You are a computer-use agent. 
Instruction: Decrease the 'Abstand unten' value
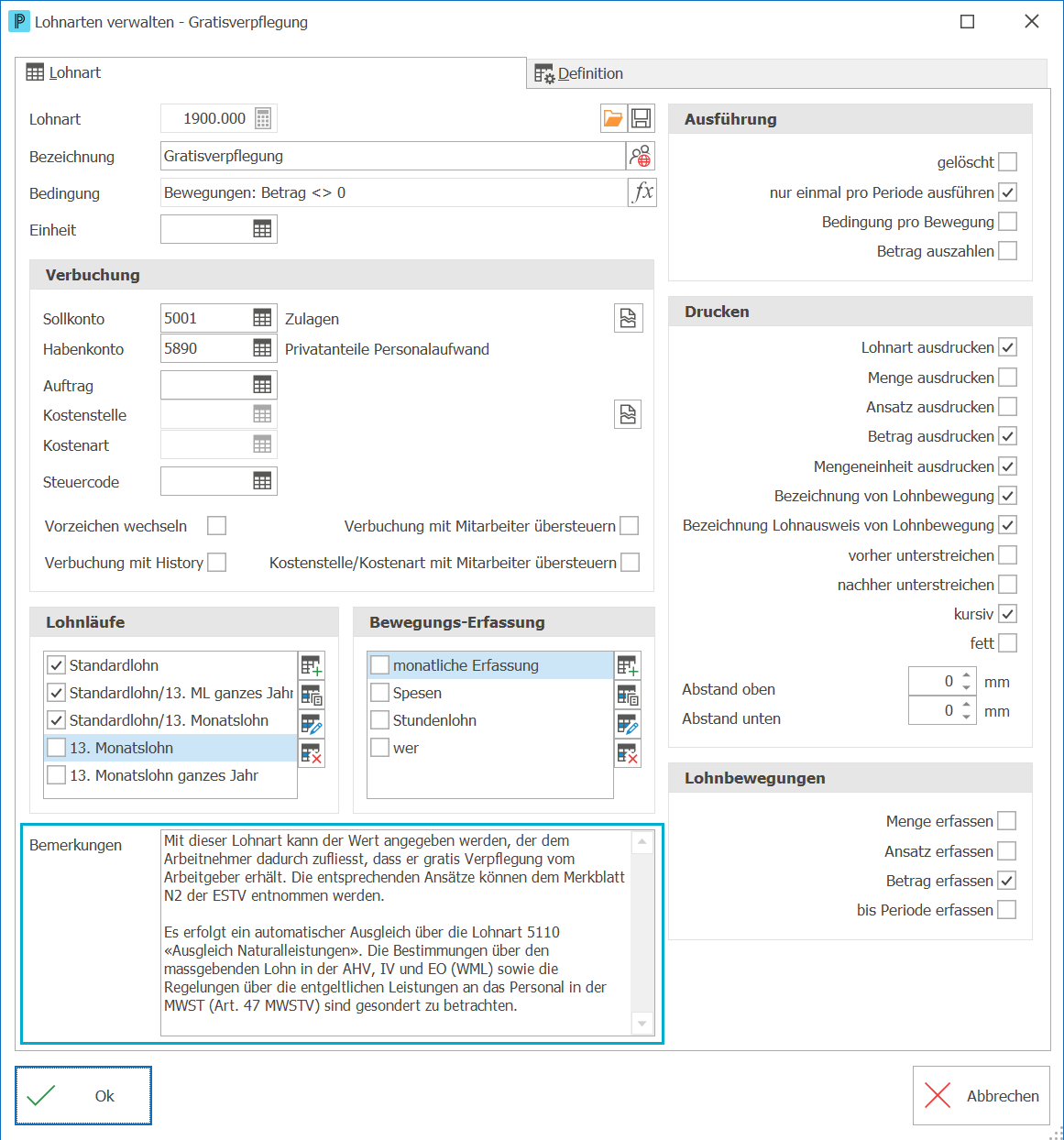tap(966, 716)
